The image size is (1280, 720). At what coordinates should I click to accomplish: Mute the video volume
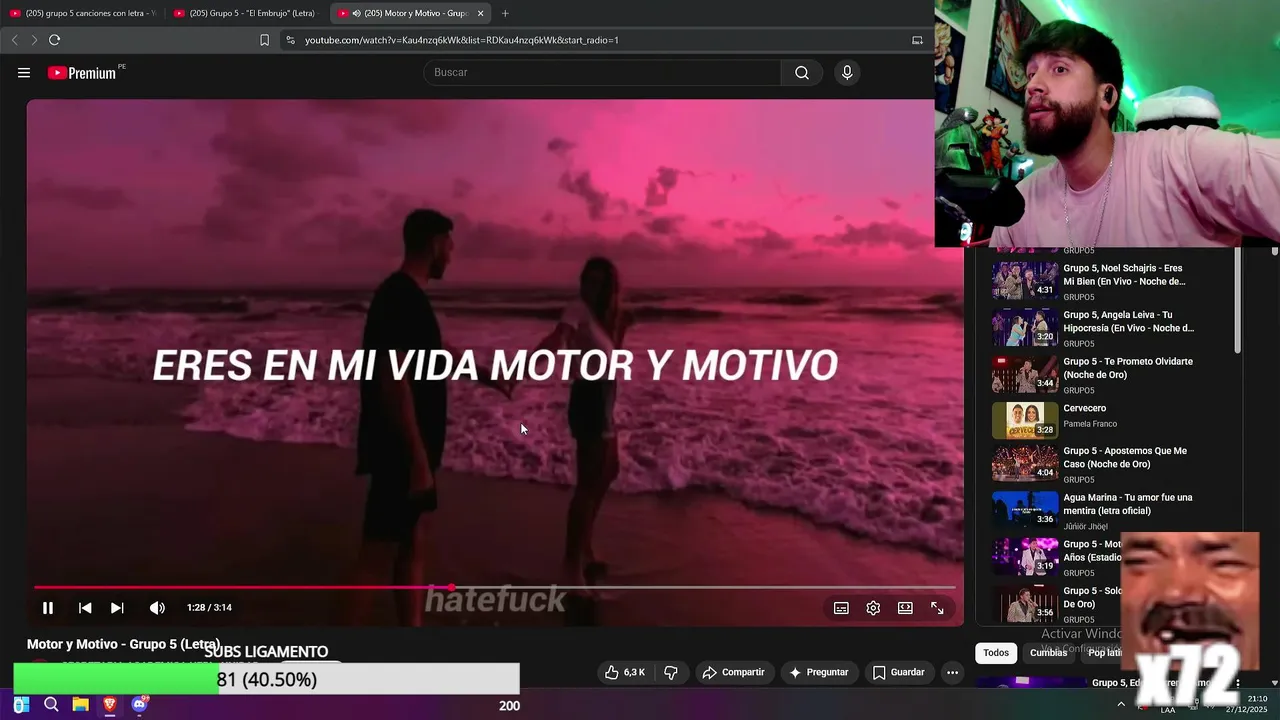click(157, 608)
